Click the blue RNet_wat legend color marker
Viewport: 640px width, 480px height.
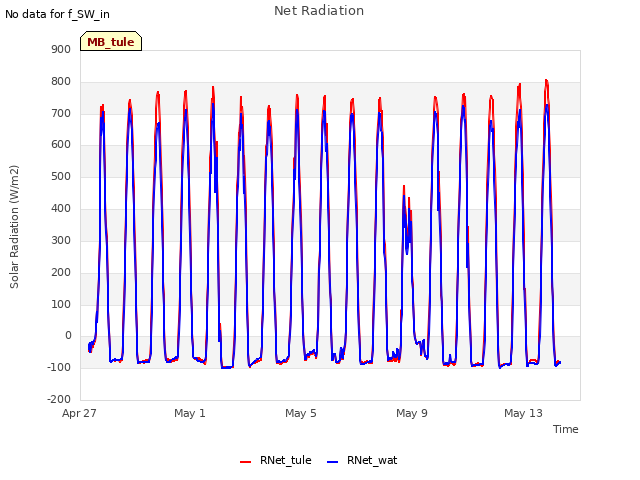(x=333, y=462)
